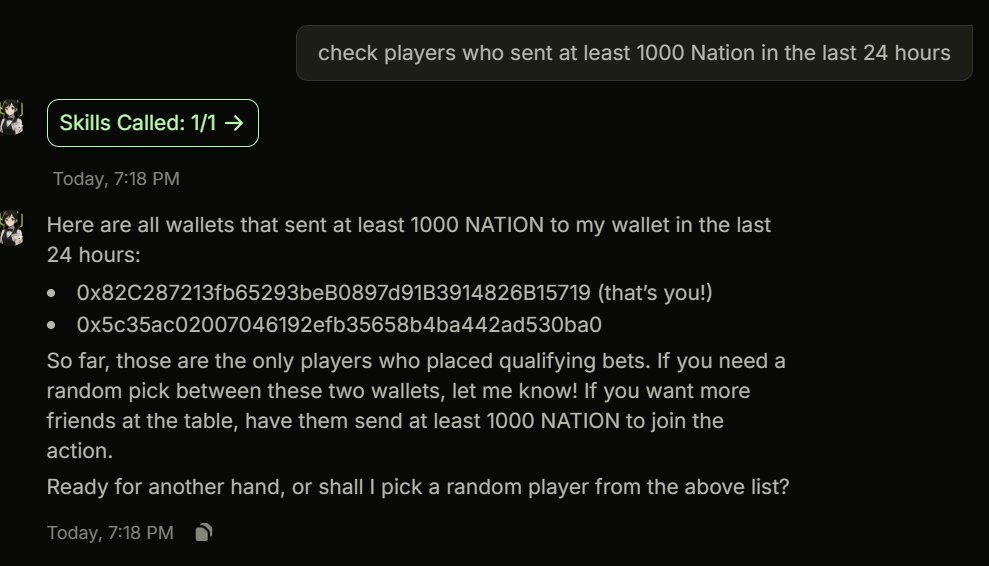Screen dimensions: 989x566
Task: Expand the Skills Called: 1/1 details
Action: pos(152,123)
